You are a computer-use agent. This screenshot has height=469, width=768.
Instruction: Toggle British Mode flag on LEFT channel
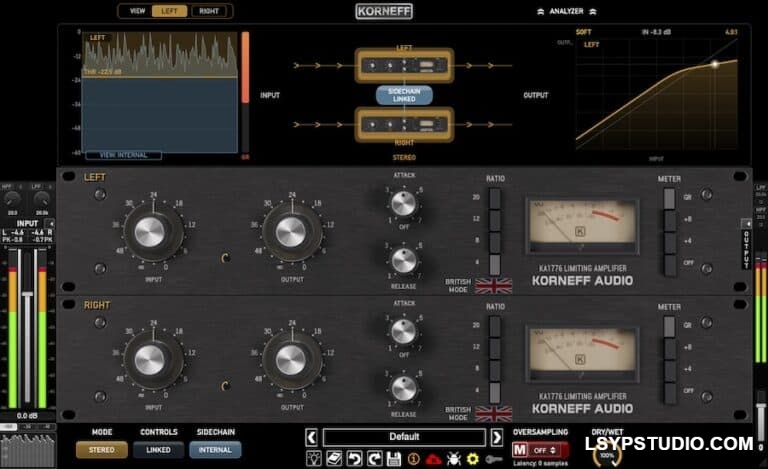point(493,286)
